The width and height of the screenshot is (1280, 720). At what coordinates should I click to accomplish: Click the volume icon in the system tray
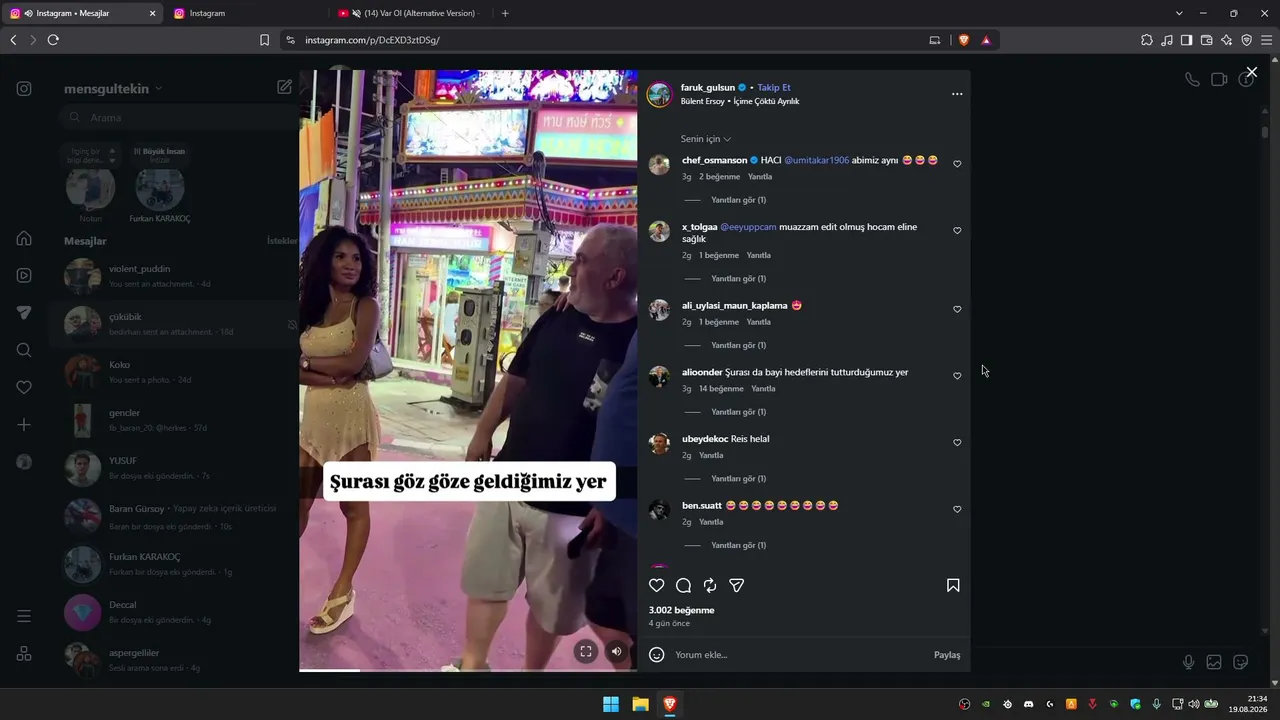pos(1193,704)
